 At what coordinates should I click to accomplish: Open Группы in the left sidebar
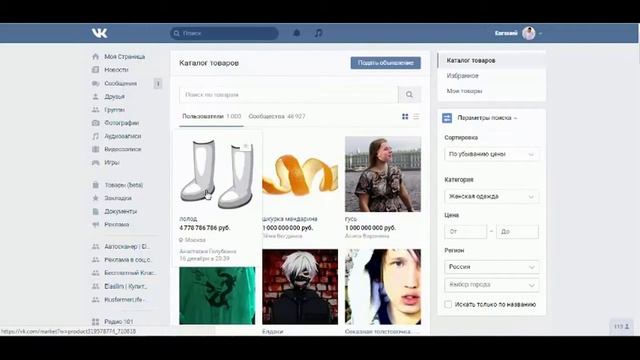tap(114, 109)
